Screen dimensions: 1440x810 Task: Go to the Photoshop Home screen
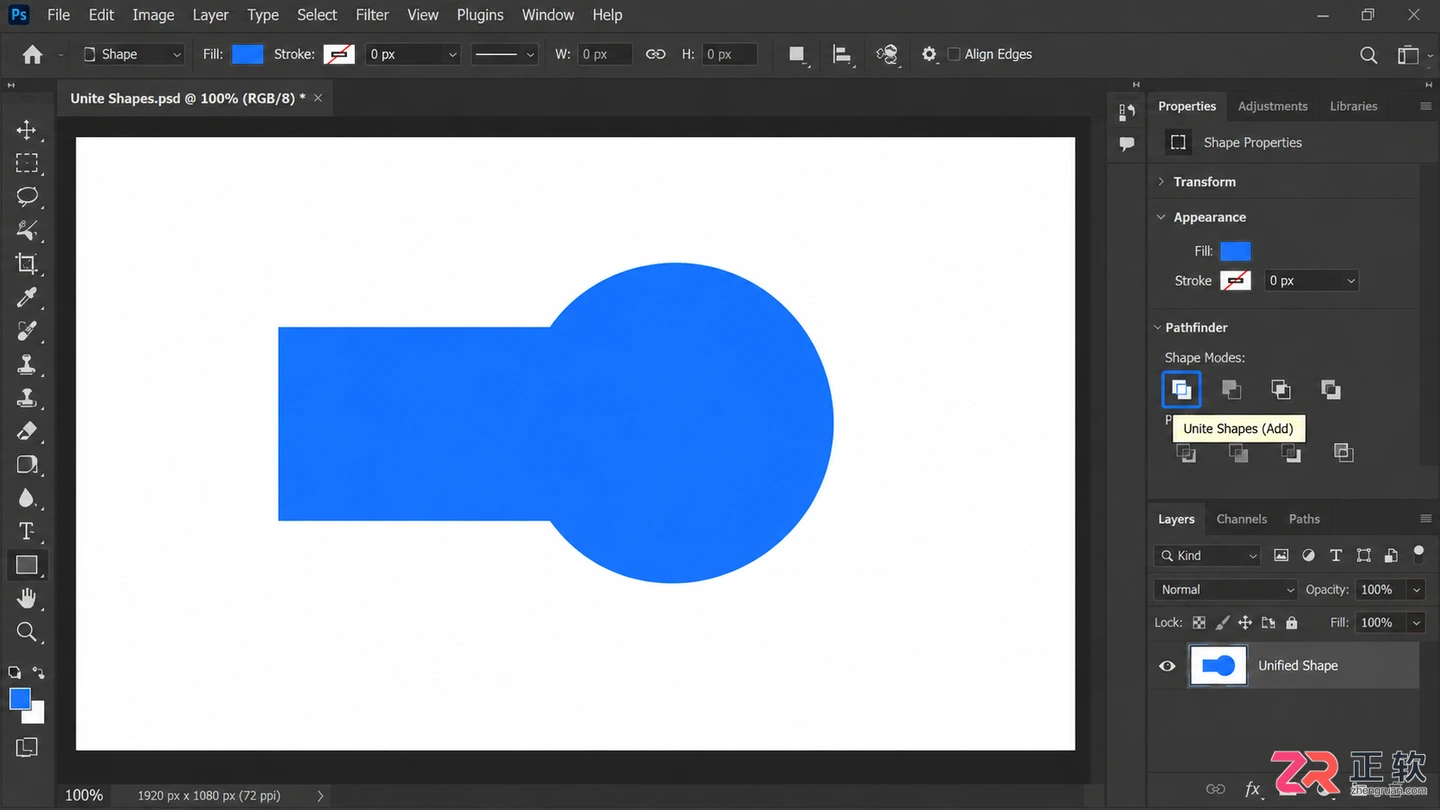coord(32,55)
